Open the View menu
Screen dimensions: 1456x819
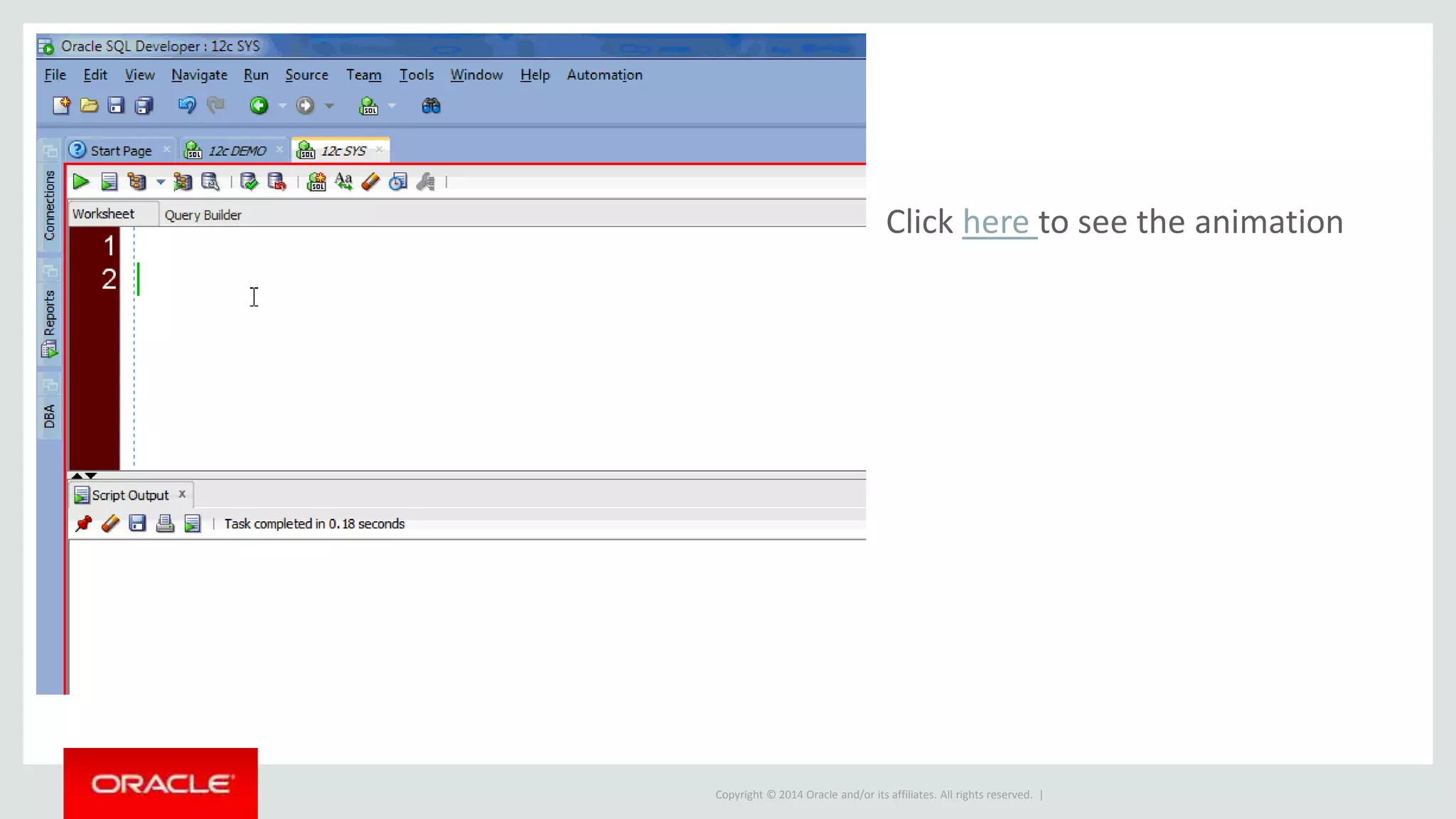pyautogui.click(x=139, y=75)
